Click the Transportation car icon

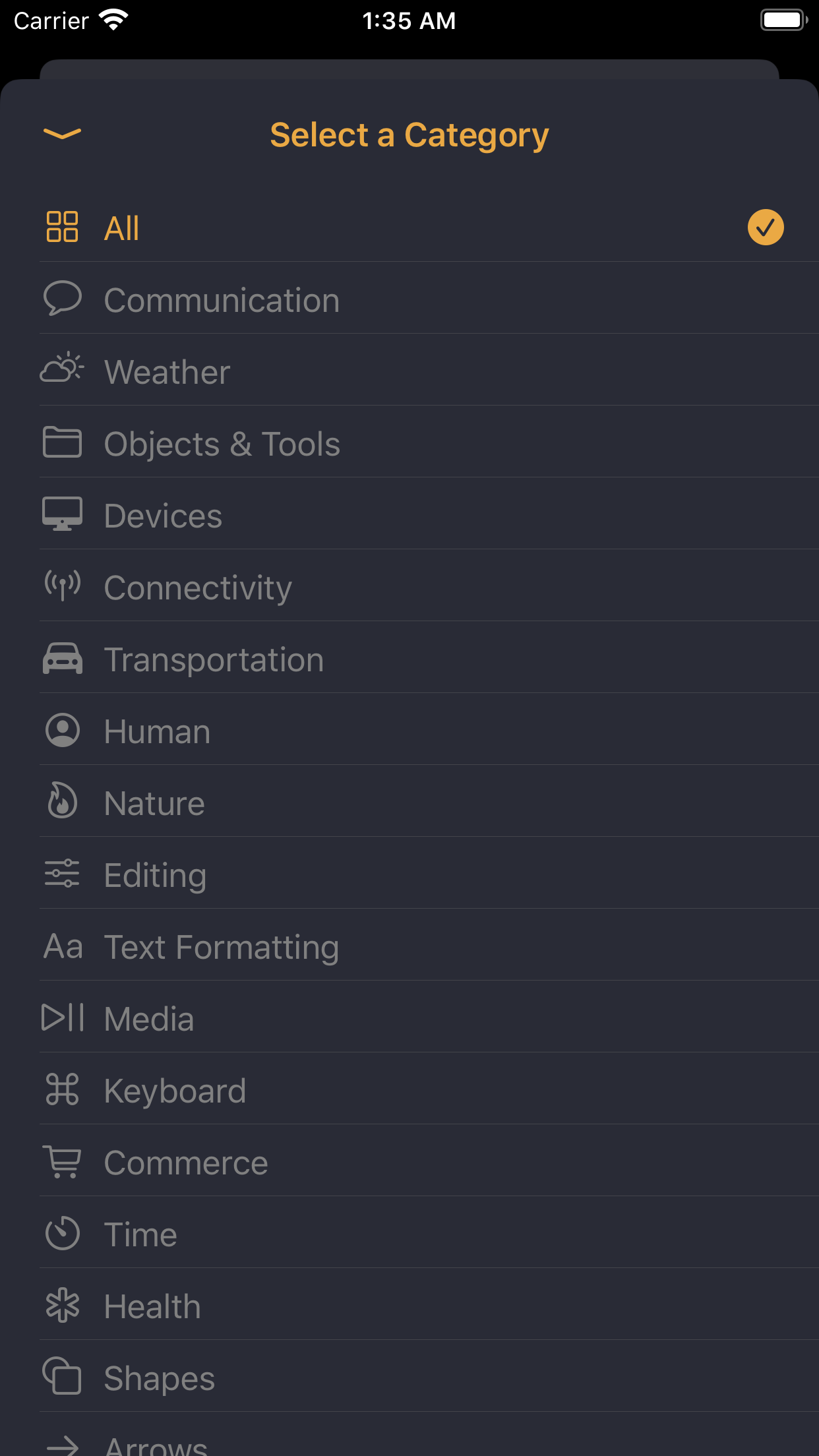(63, 658)
